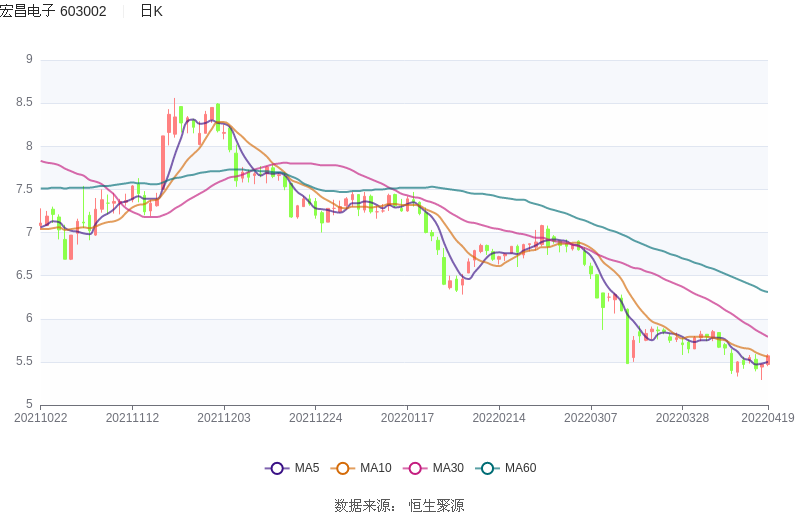This screenshot has height=517, width=800.
Task: Click the 20211112 date axis label
Action: coord(132,418)
